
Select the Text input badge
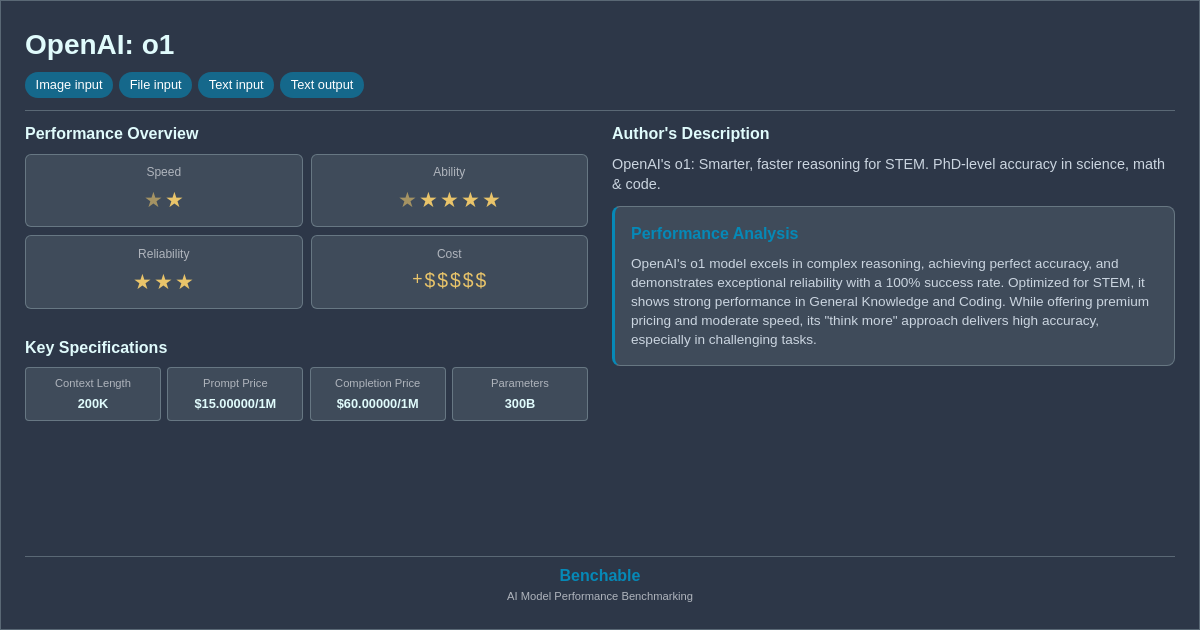236,85
